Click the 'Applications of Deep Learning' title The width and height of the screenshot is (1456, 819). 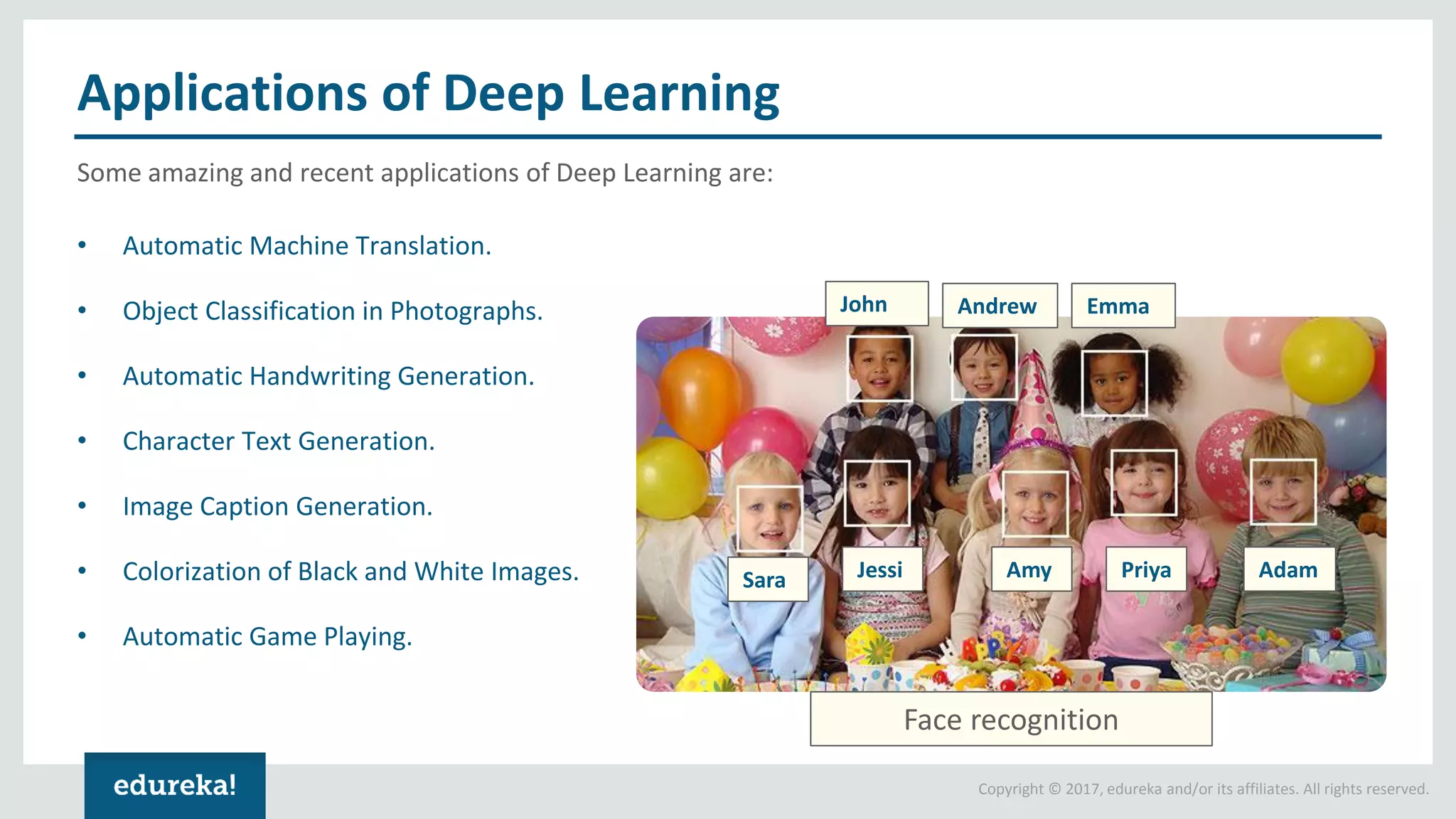click(x=429, y=93)
